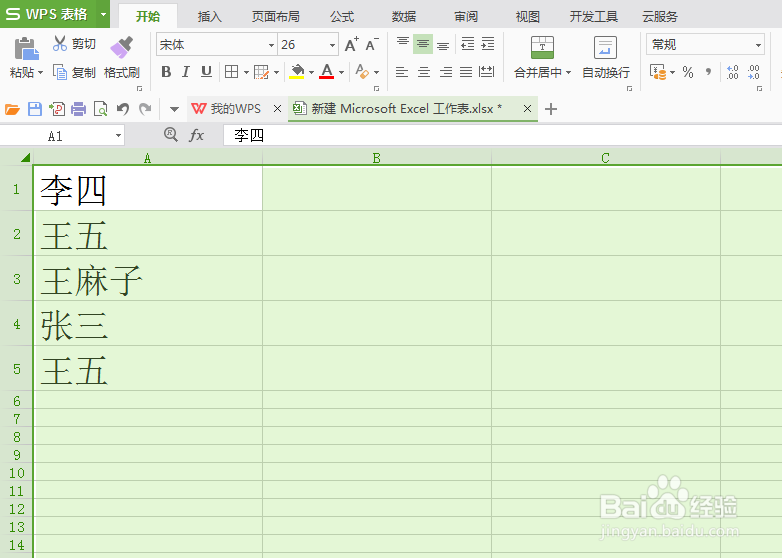Apply red font color
The width and height of the screenshot is (782, 558).
click(327, 72)
